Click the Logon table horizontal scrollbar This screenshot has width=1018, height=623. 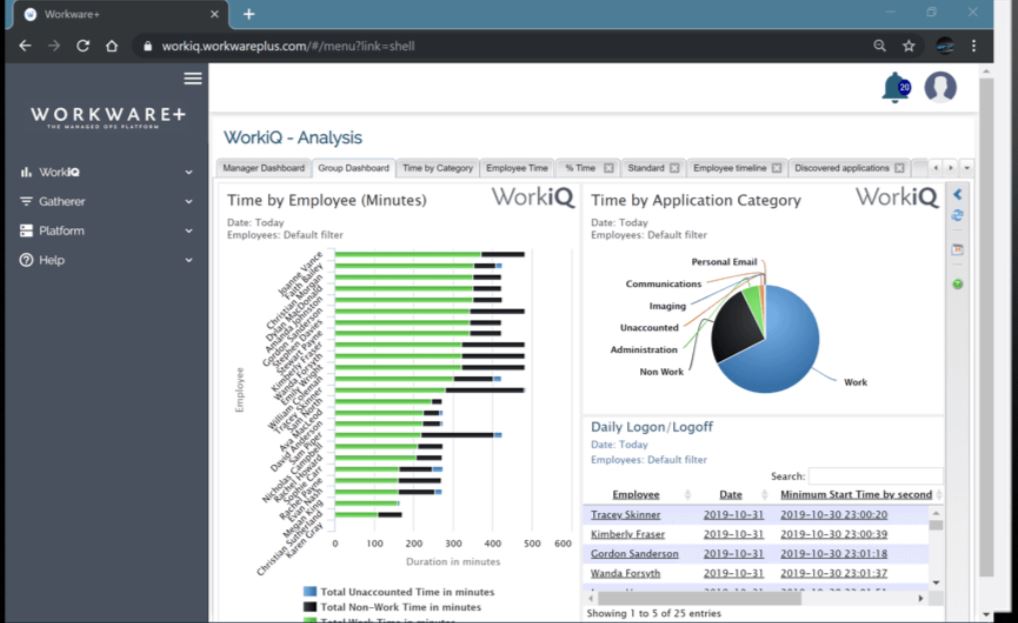[699, 598]
